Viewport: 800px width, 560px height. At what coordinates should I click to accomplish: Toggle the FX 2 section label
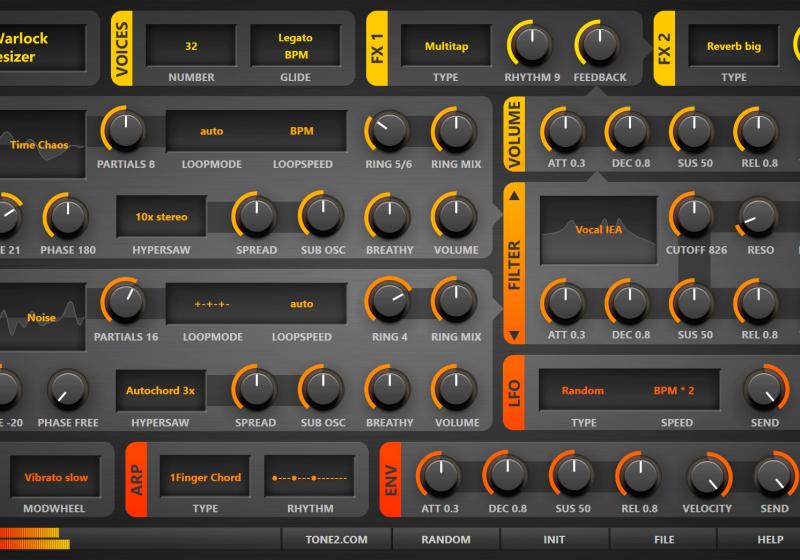pos(664,48)
